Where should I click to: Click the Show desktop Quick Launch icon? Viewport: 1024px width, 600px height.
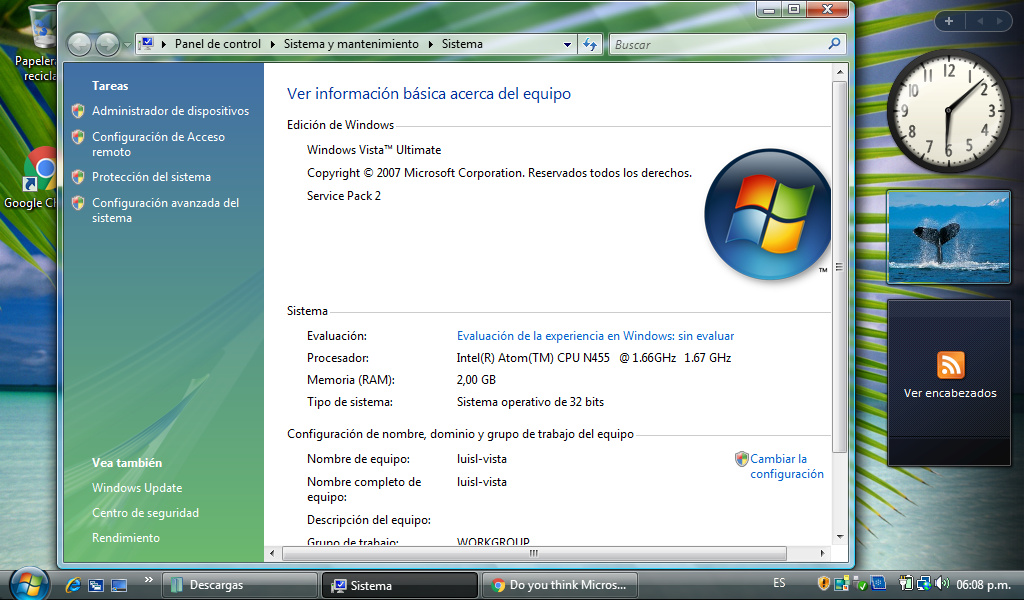119,585
